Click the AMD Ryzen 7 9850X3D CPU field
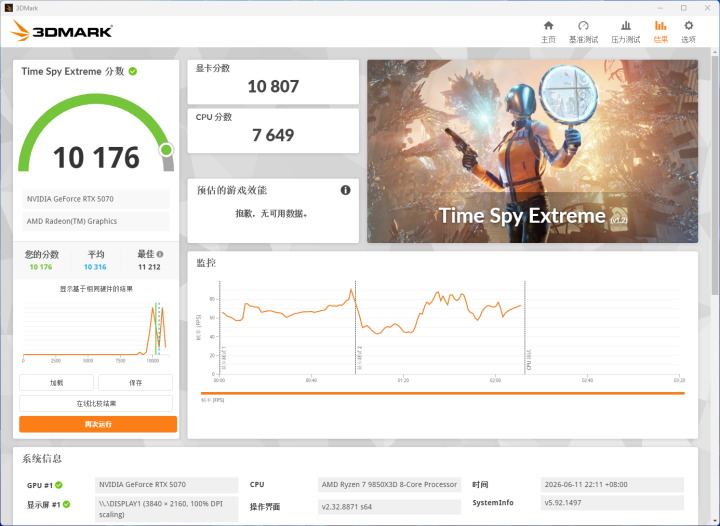The image size is (720, 526). [389, 485]
